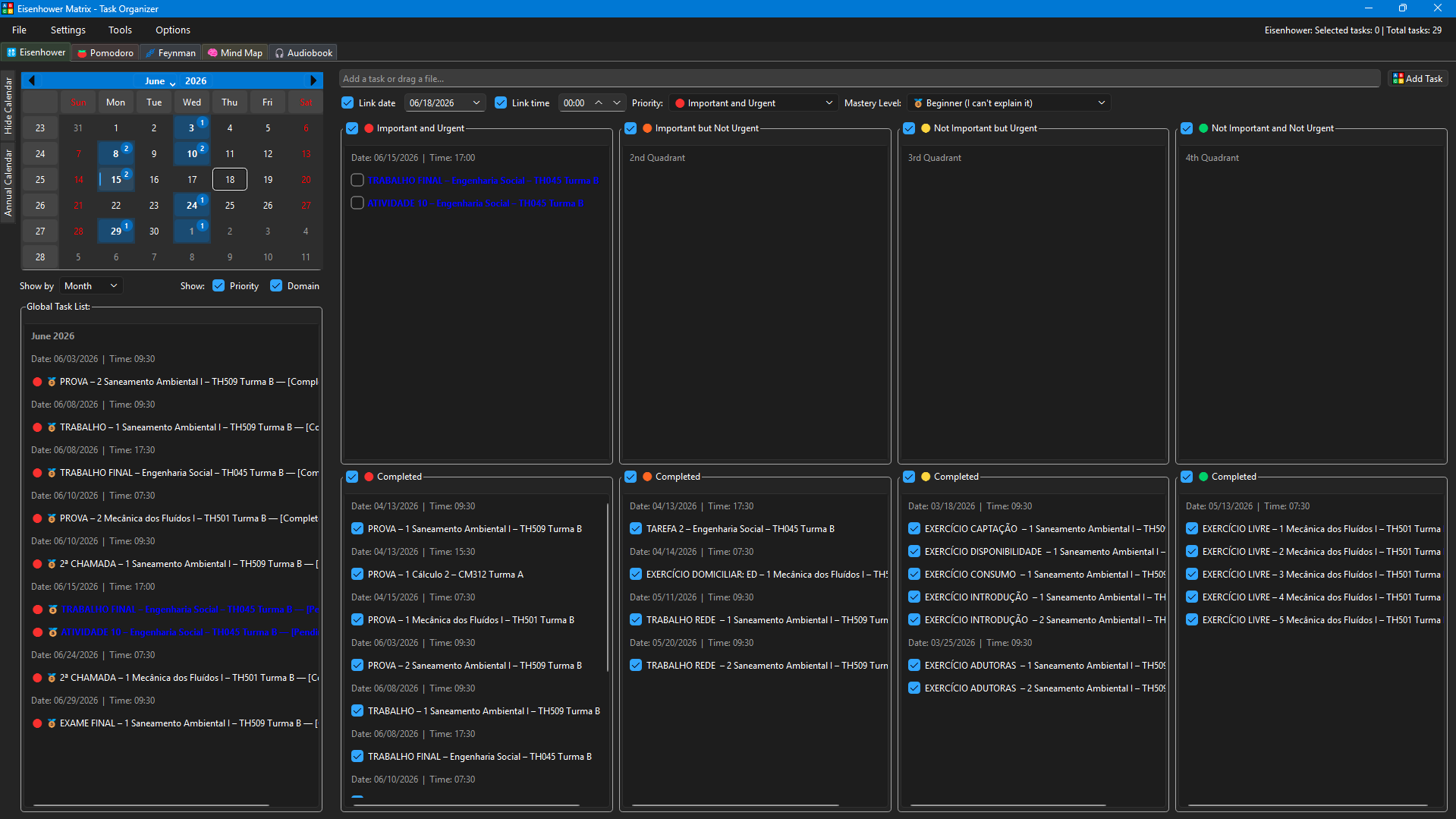Image resolution: width=1456 pixels, height=819 pixels.
Task: Open the Options menu
Action: (x=173, y=30)
